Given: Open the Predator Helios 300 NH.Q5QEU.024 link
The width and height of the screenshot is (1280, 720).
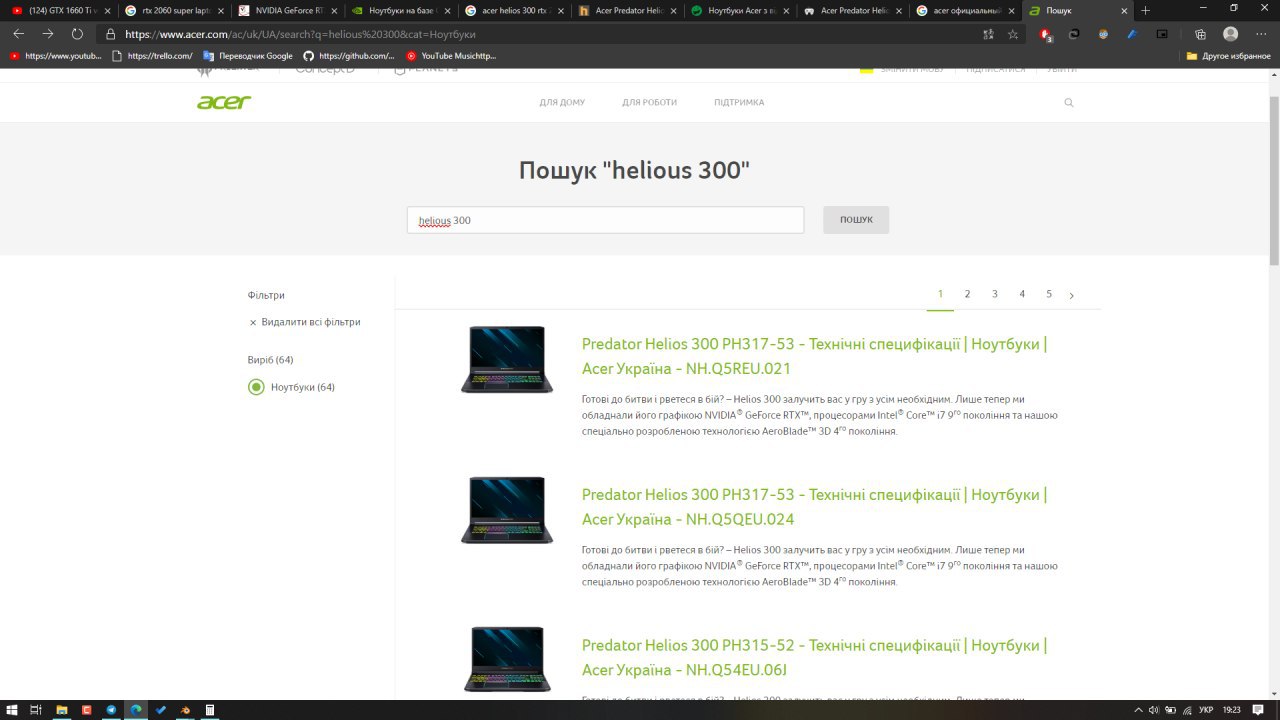Looking at the screenshot, I should point(814,507).
